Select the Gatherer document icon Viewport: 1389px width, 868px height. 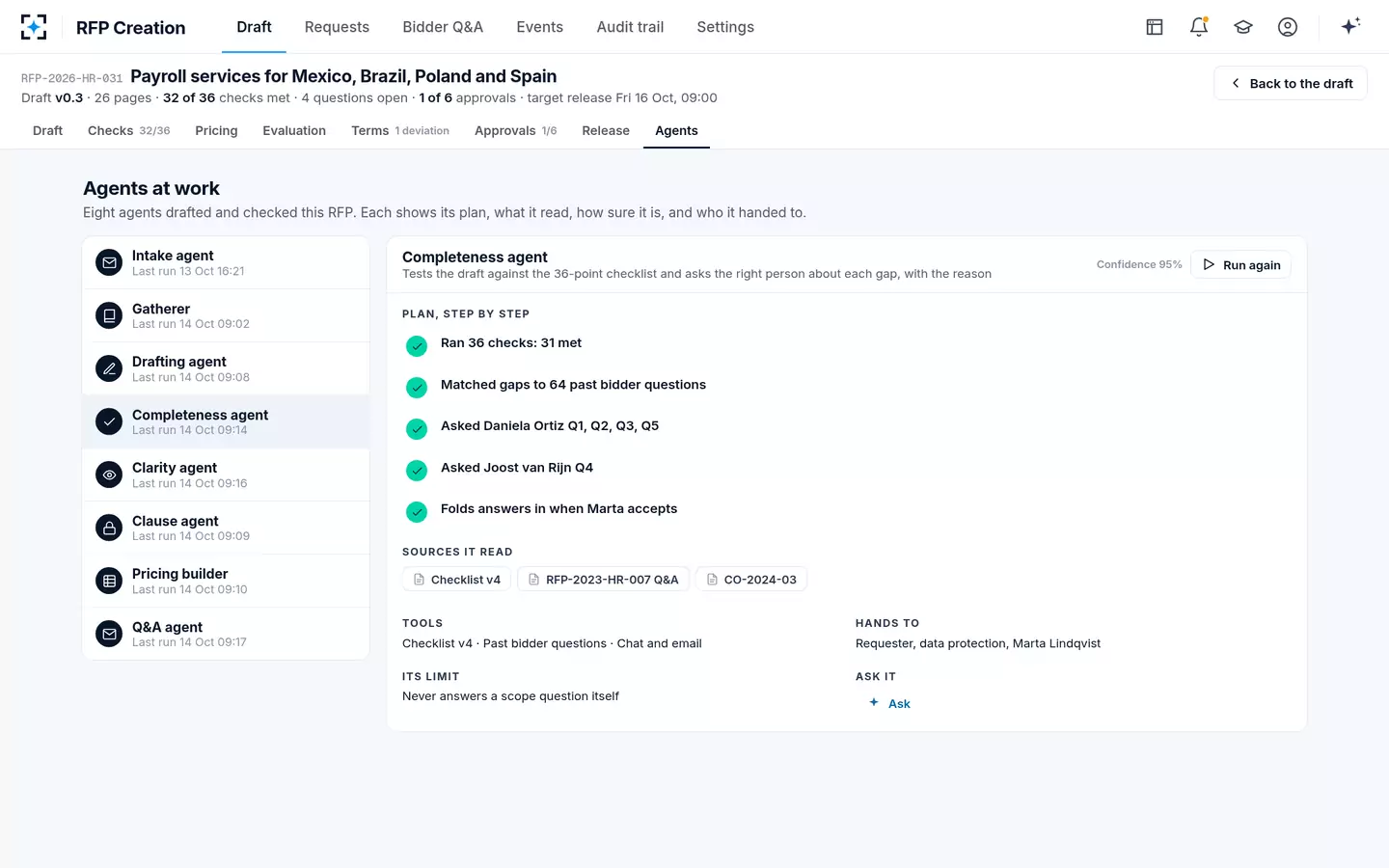(109, 315)
